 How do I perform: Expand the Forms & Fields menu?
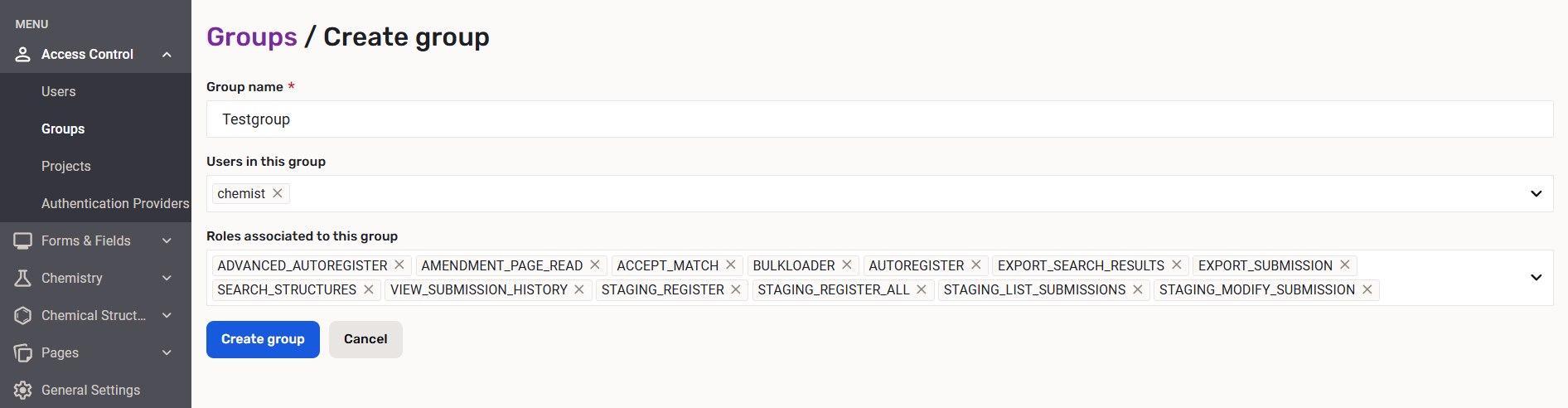167,240
